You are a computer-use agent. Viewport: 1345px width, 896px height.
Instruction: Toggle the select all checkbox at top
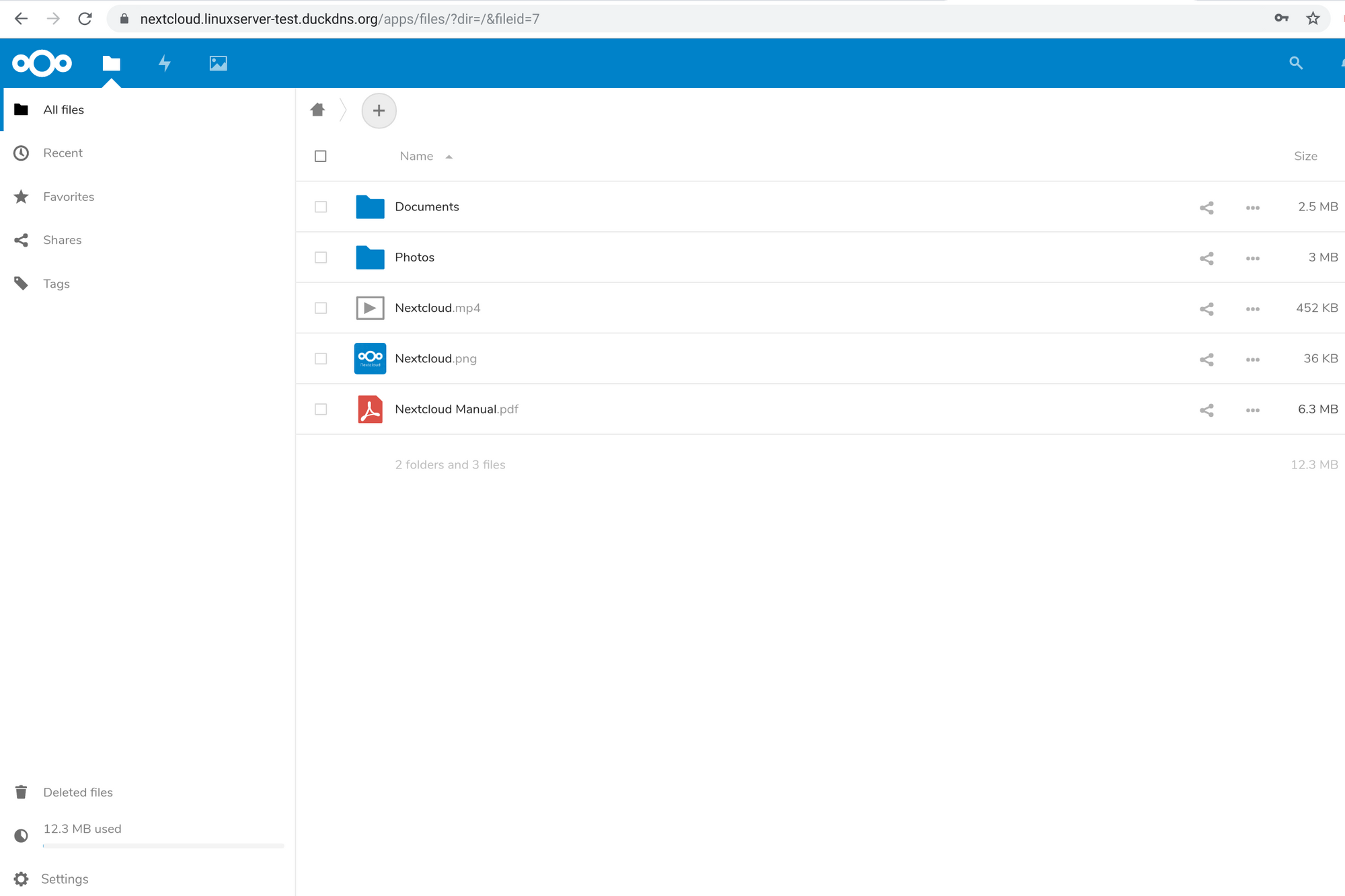pos(321,155)
